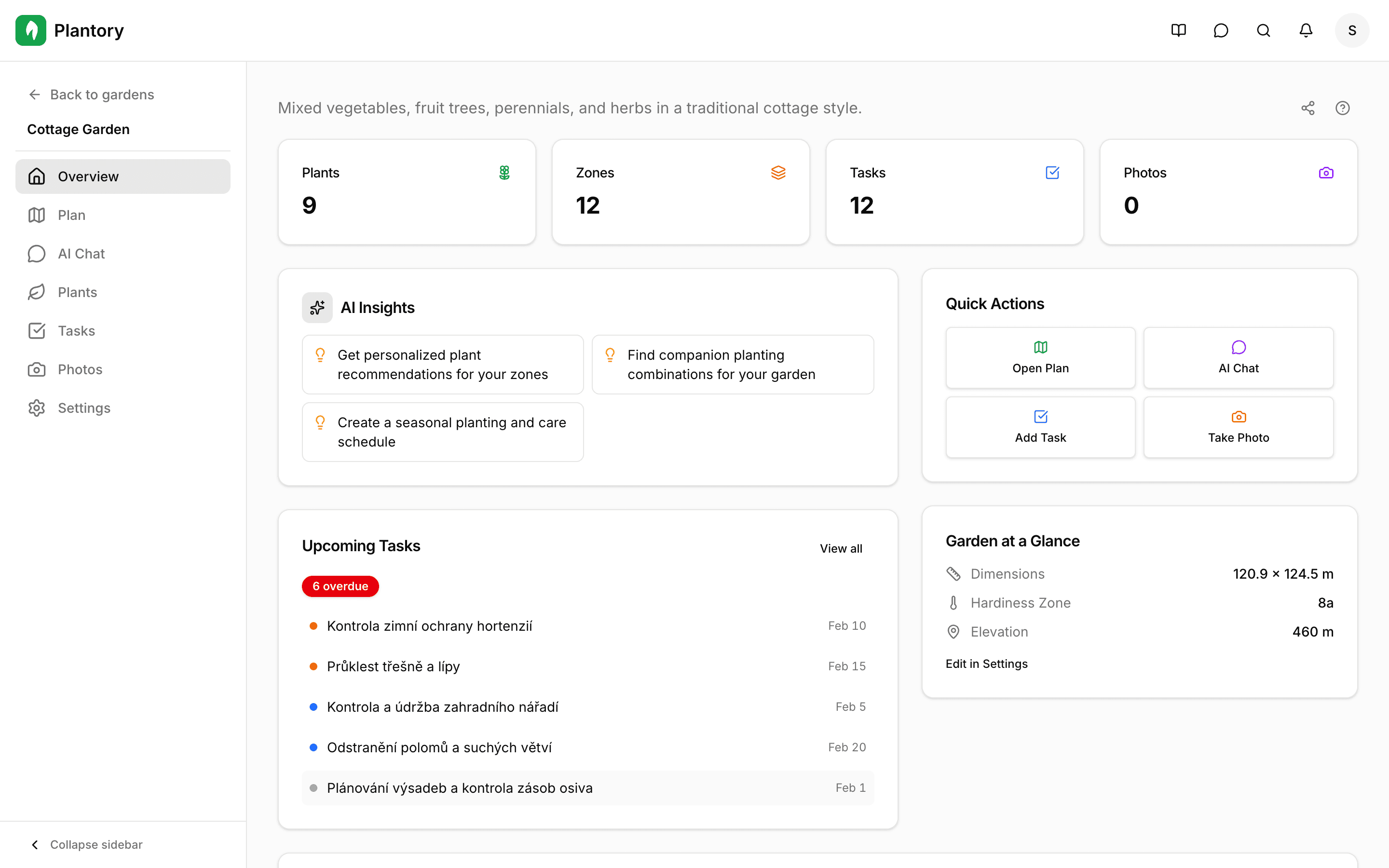Click the Take Photo quick action

coord(1238,427)
